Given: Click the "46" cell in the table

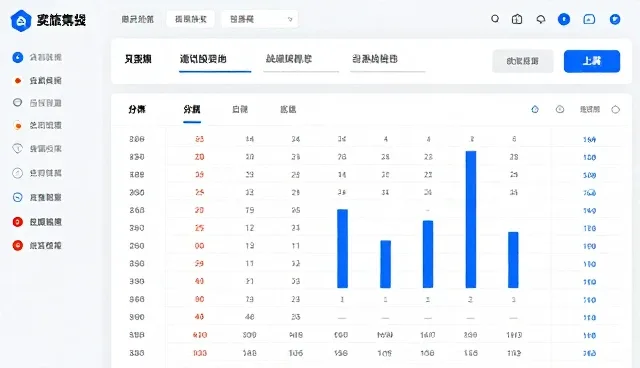Looking at the screenshot, I should tap(249, 317).
